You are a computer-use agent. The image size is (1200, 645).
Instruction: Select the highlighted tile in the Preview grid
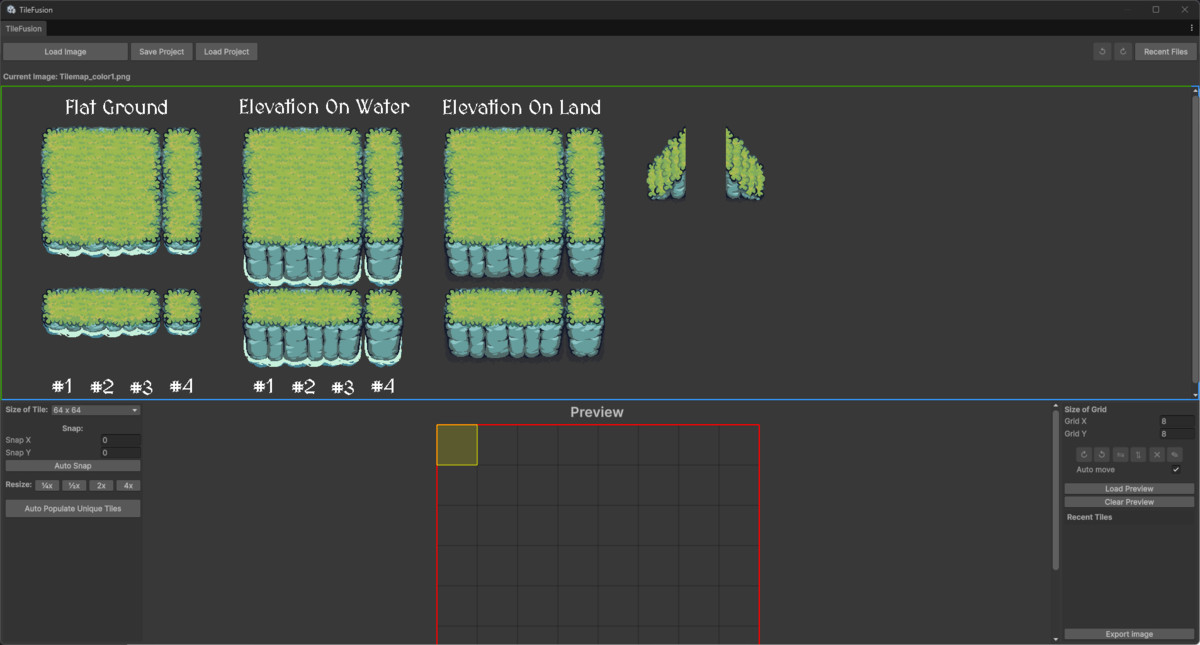(456, 443)
